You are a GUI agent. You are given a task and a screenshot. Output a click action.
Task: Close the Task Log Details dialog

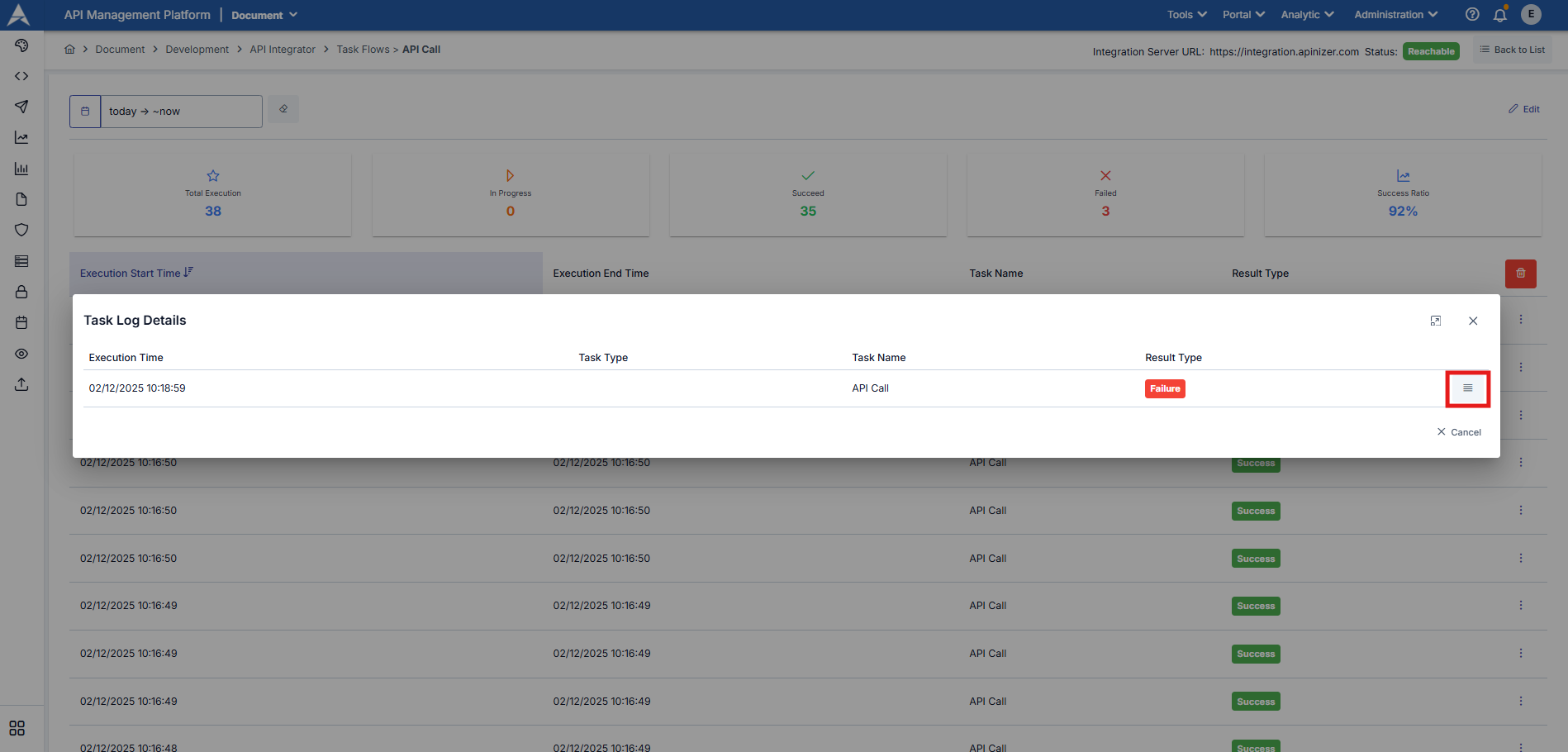click(1472, 321)
